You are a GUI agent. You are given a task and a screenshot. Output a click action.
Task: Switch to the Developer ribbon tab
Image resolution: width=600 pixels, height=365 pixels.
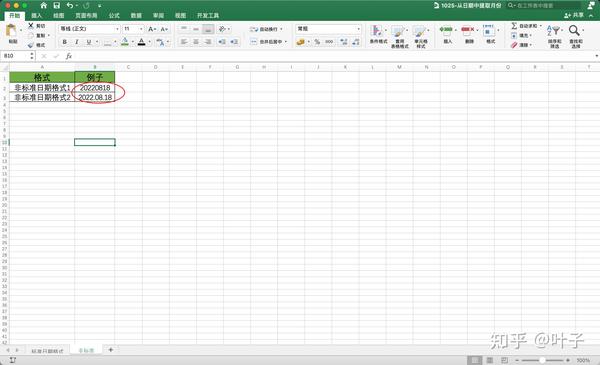pos(208,15)
